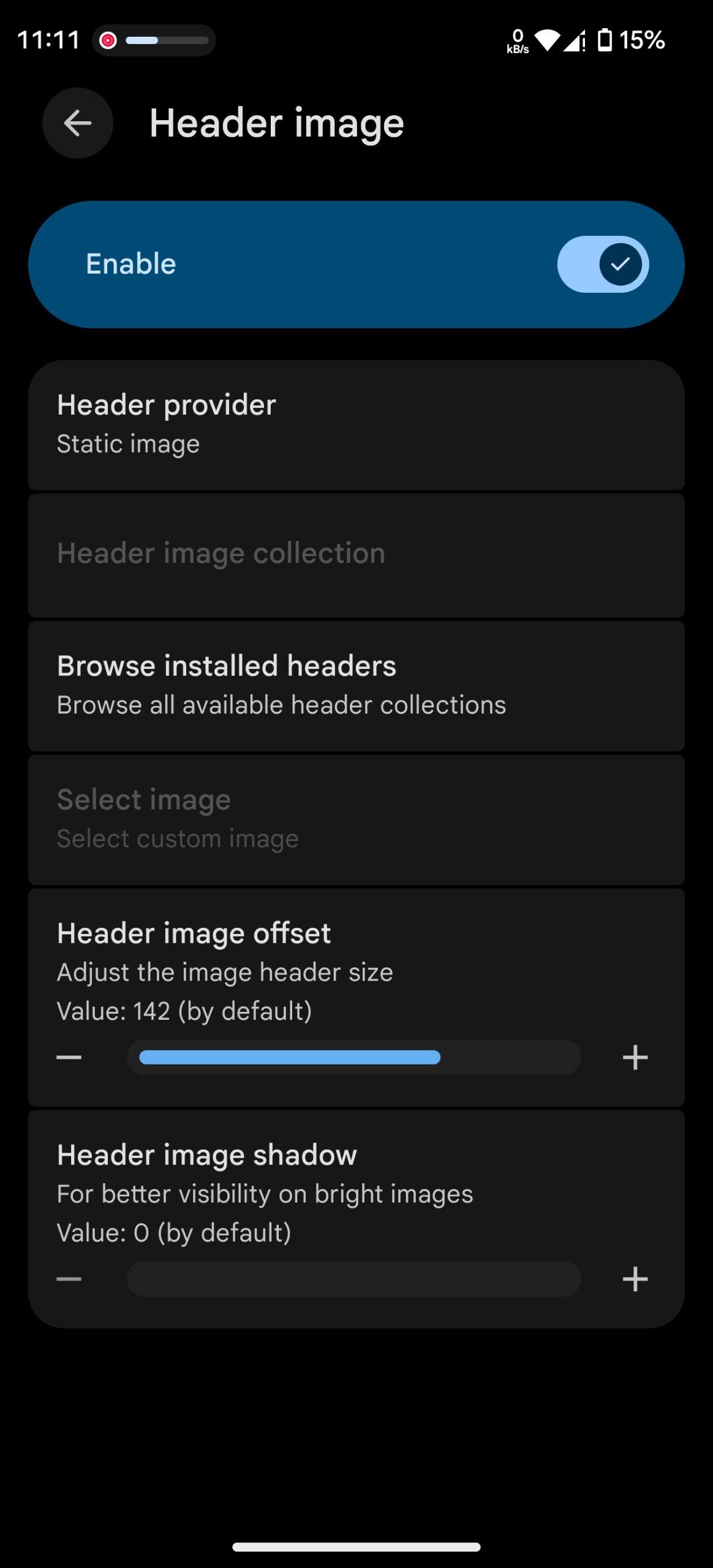Open the Header provider selection
Image resolution: width=713 pixels, height=1568 pixels.
coord(356,424)
